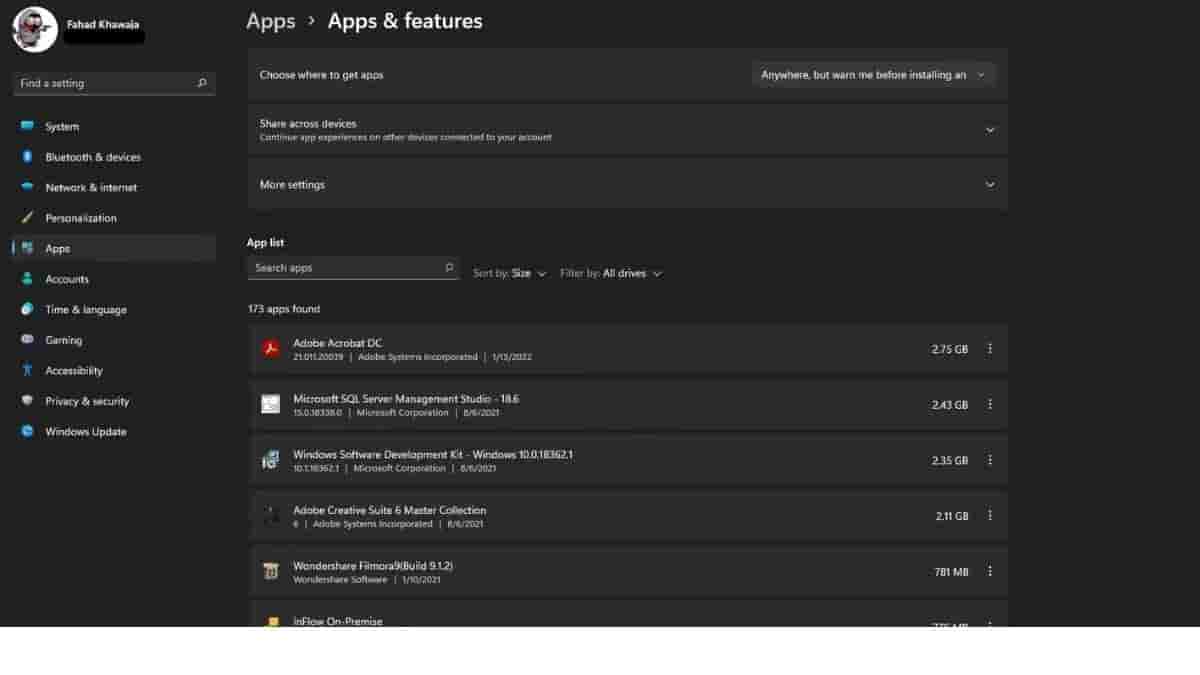Click the Windows Software Development Kit icon
Screen dimensions: 1200x675
pyautogui.click(x=270, y=460)
